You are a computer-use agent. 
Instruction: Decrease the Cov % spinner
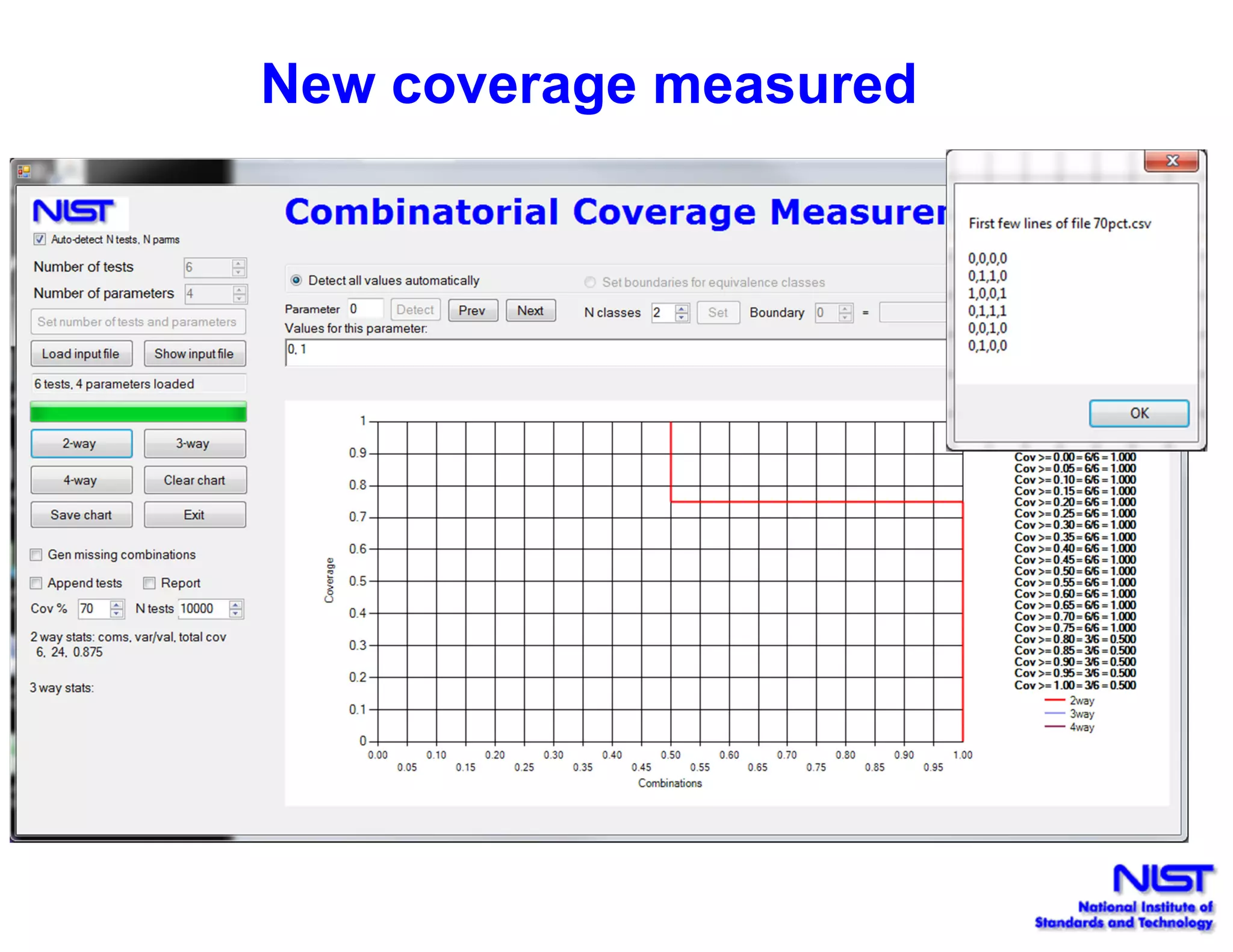coord(117,613)
